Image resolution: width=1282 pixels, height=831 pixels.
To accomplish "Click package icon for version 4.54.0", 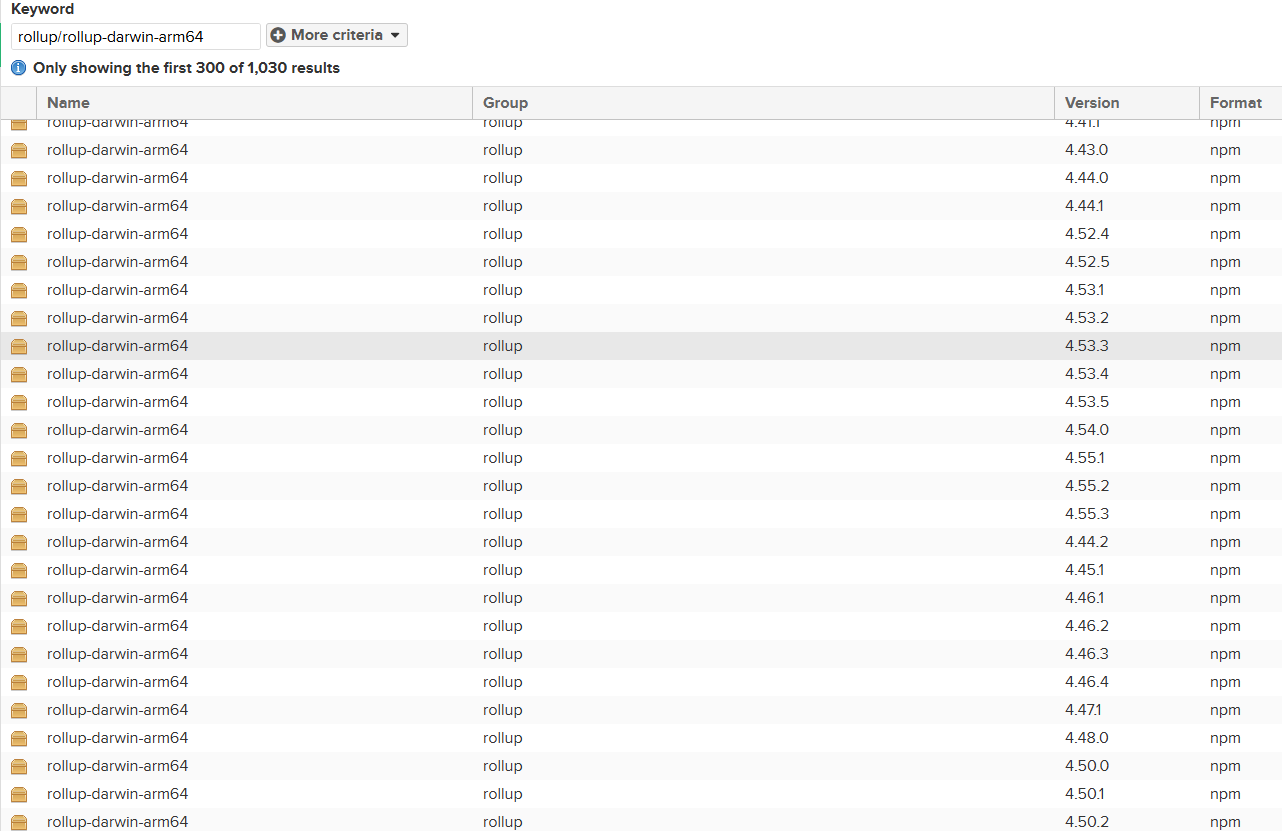I will click(x=19, y=430).
